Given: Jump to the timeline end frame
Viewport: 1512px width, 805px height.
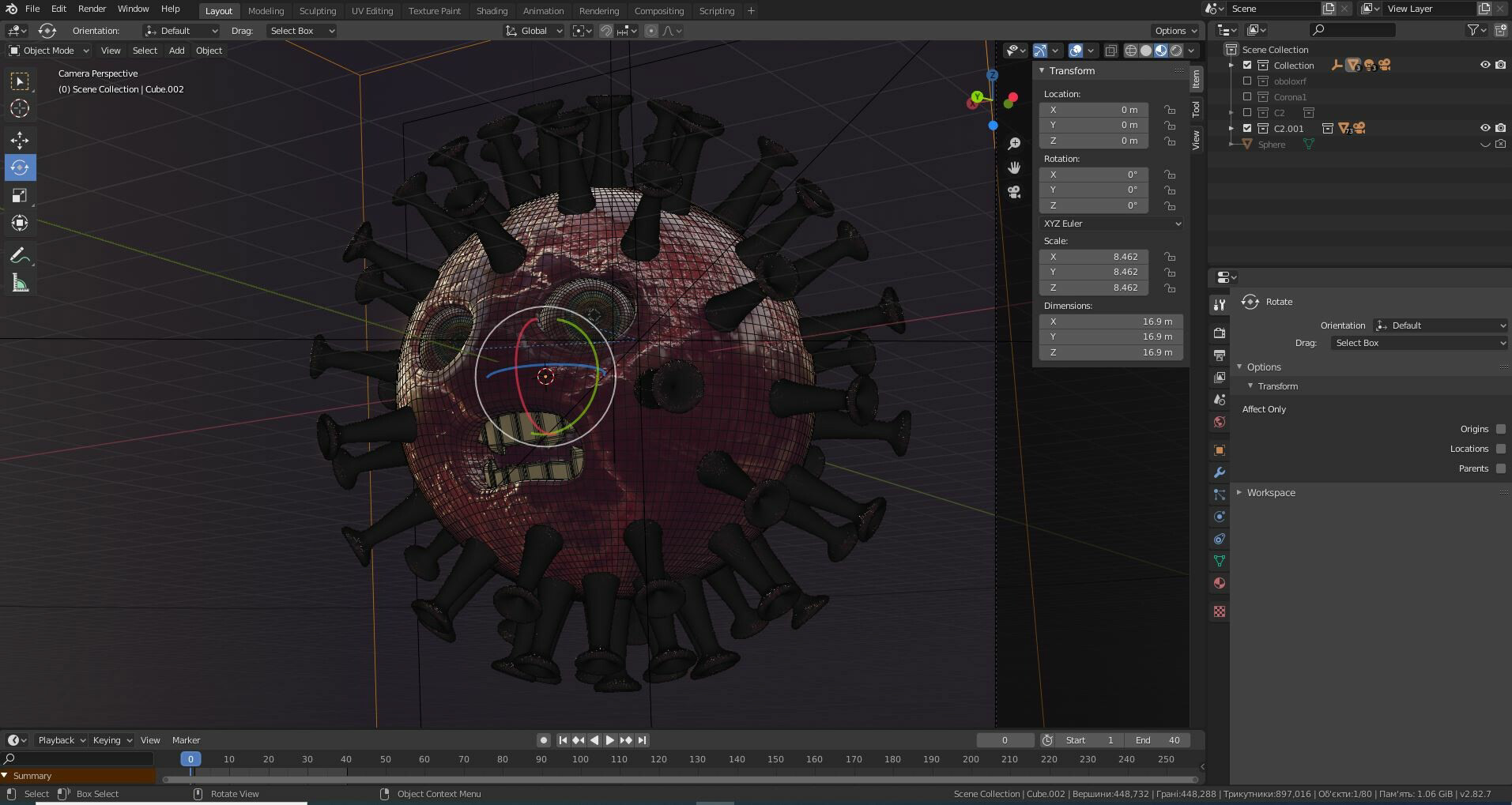Looking at the screenshot, I should tap(643, 740).
